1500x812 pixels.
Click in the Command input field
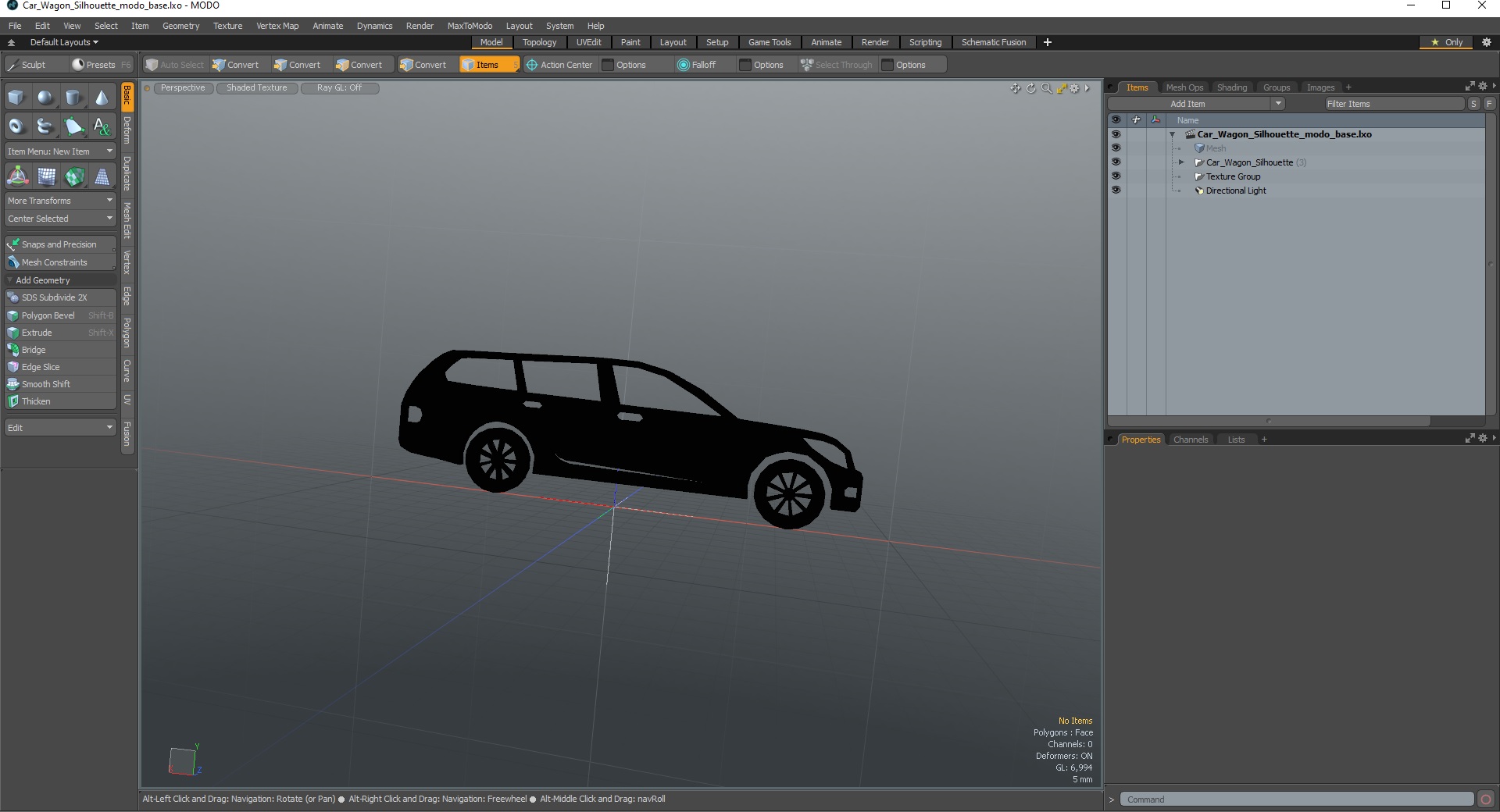click(x=1296, y=799)
